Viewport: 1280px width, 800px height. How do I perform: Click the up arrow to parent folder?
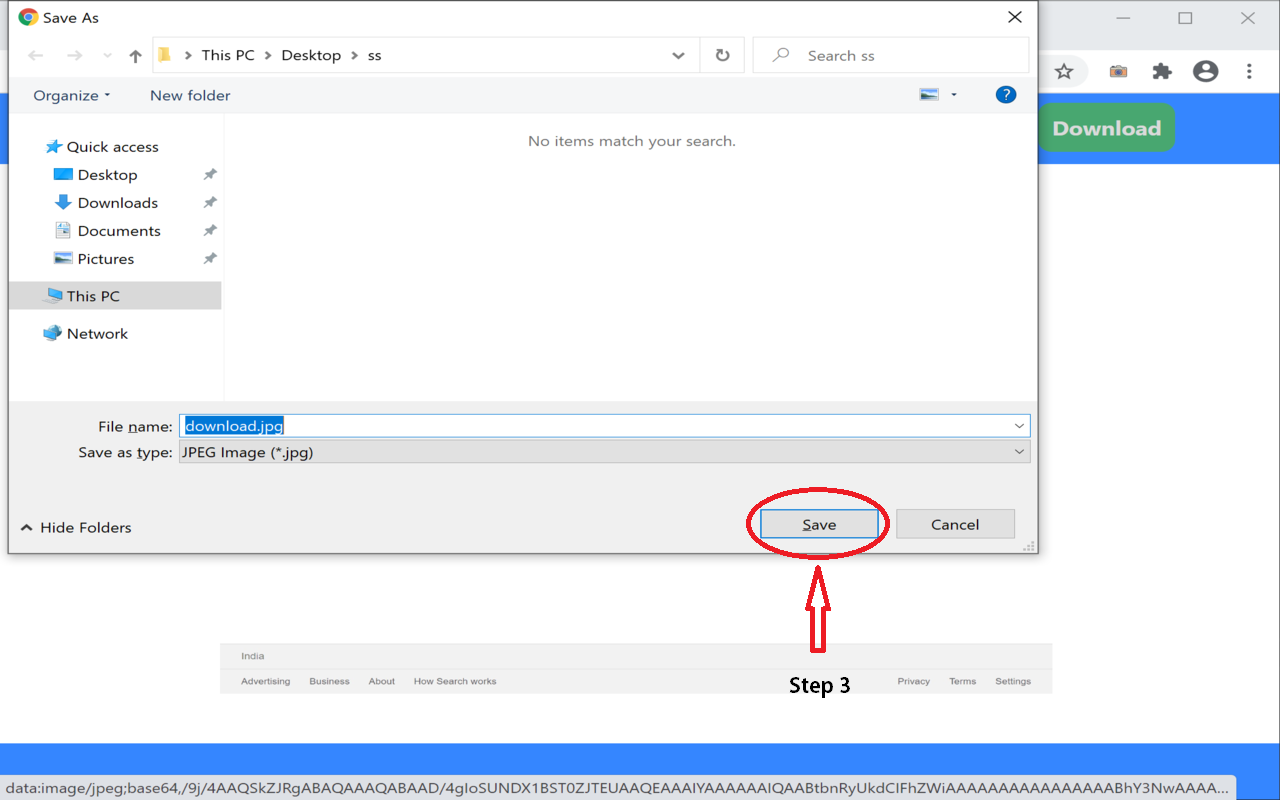click(135, 55)
